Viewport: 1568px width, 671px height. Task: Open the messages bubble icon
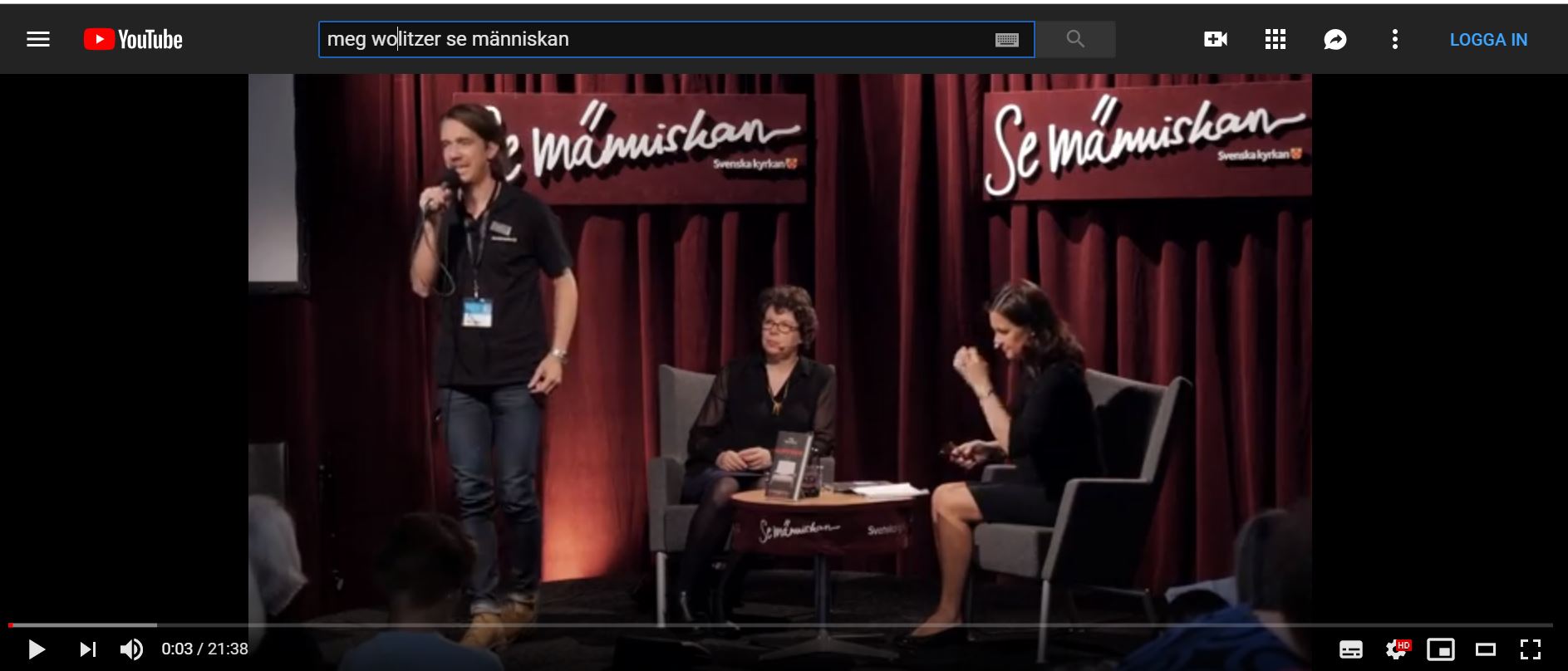[x=1335, y=39]
